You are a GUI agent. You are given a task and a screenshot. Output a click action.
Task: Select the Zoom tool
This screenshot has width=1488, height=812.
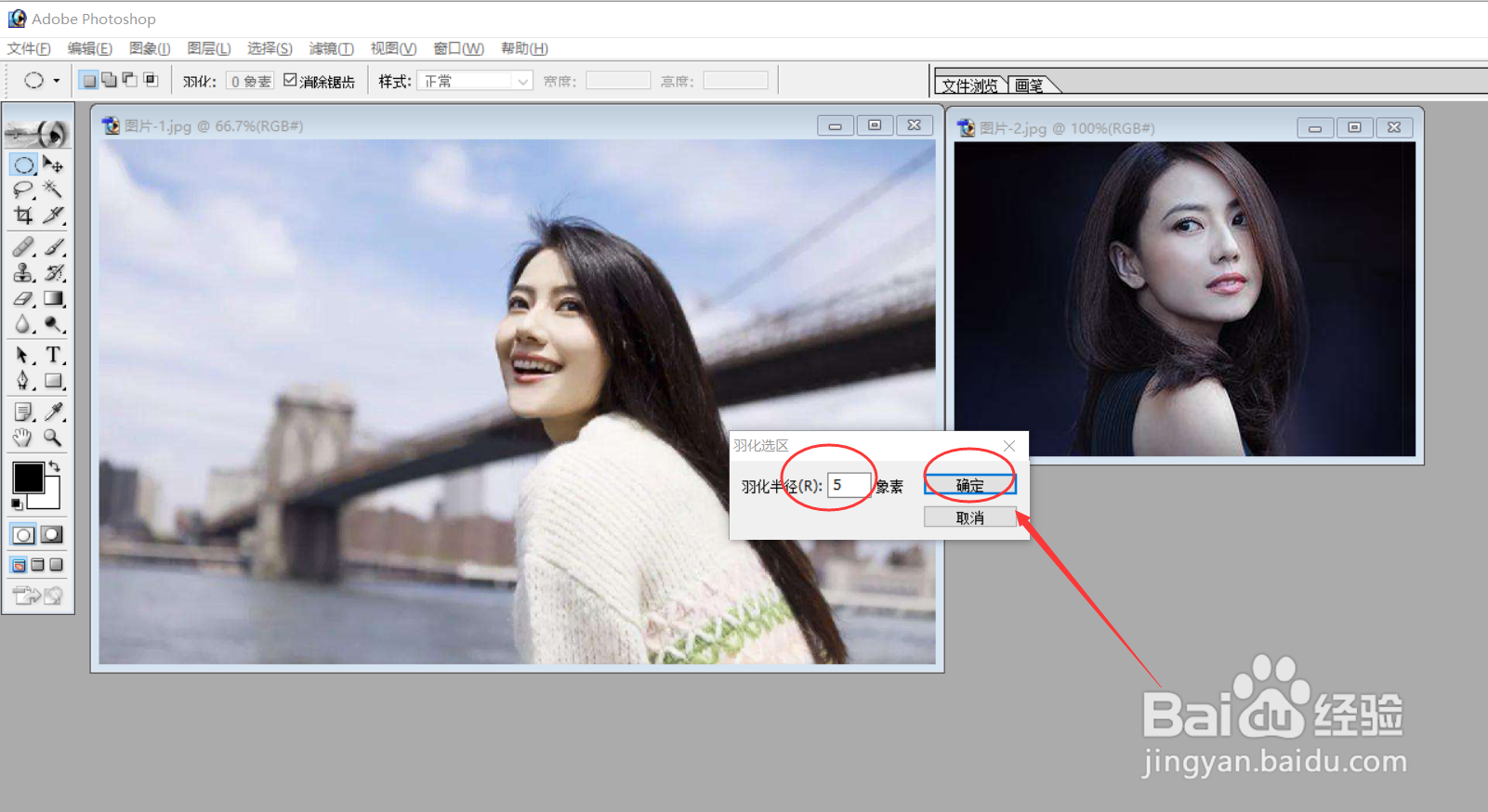[x=53, y=438]
